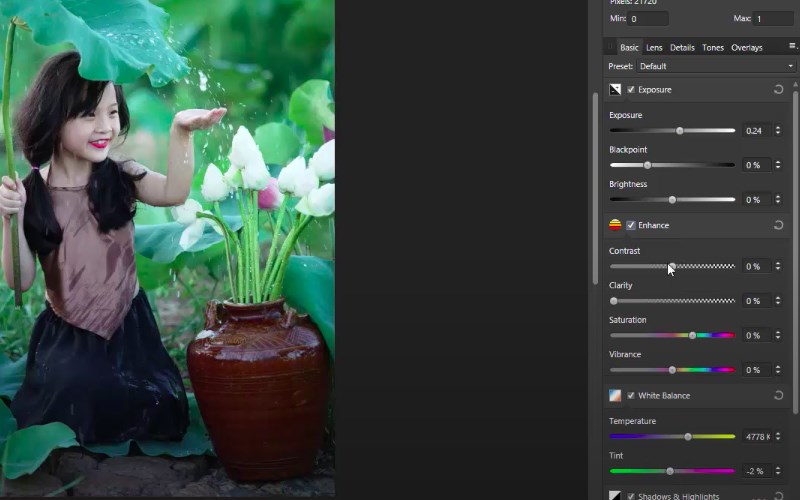Click the panel grip handle beside Basic tab
This screenshot has width=800, height=500.
(x=610, y=47)
